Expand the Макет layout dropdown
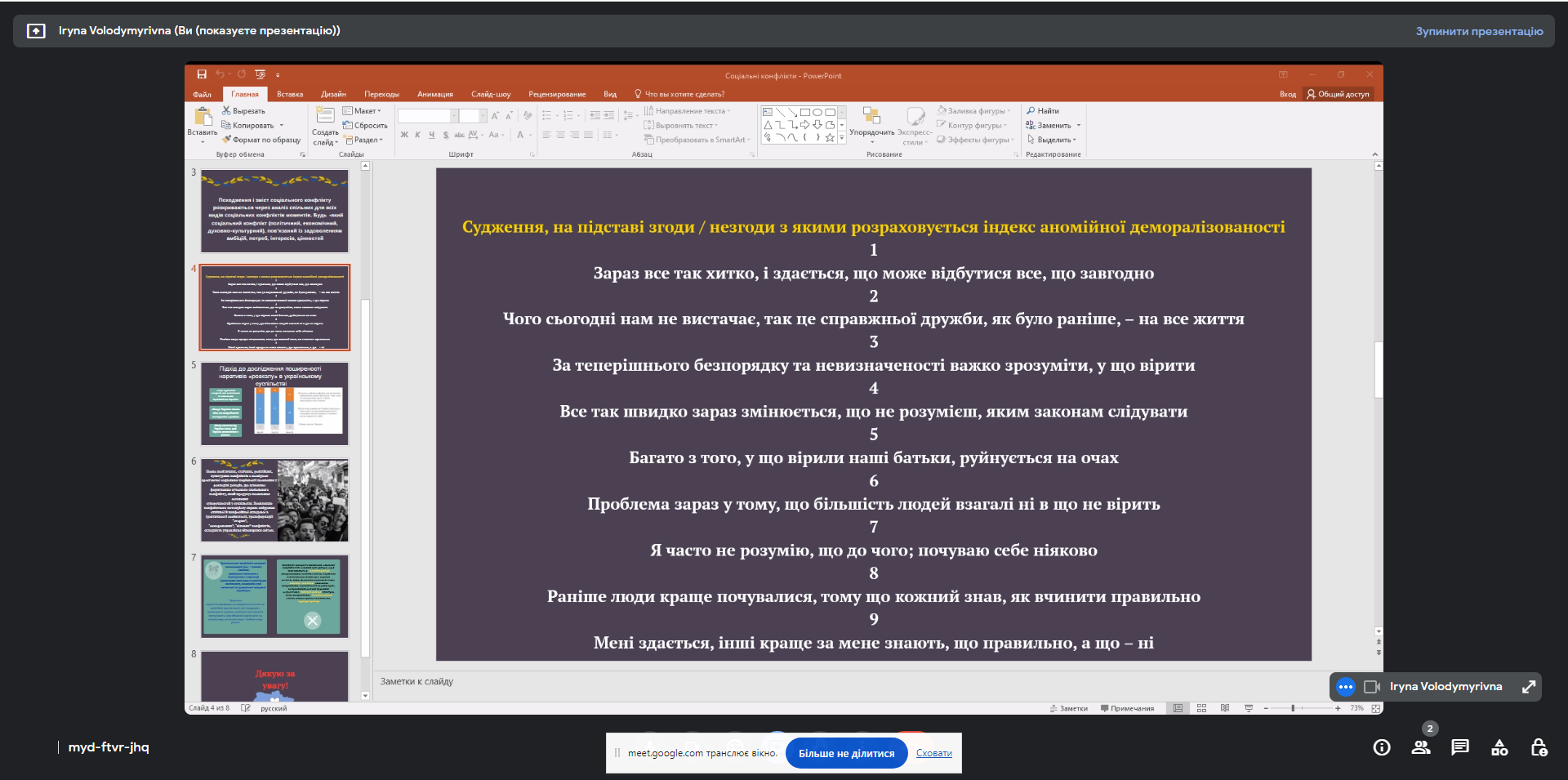Viewport: 1568px width, 780px height. tap(363, 111)
